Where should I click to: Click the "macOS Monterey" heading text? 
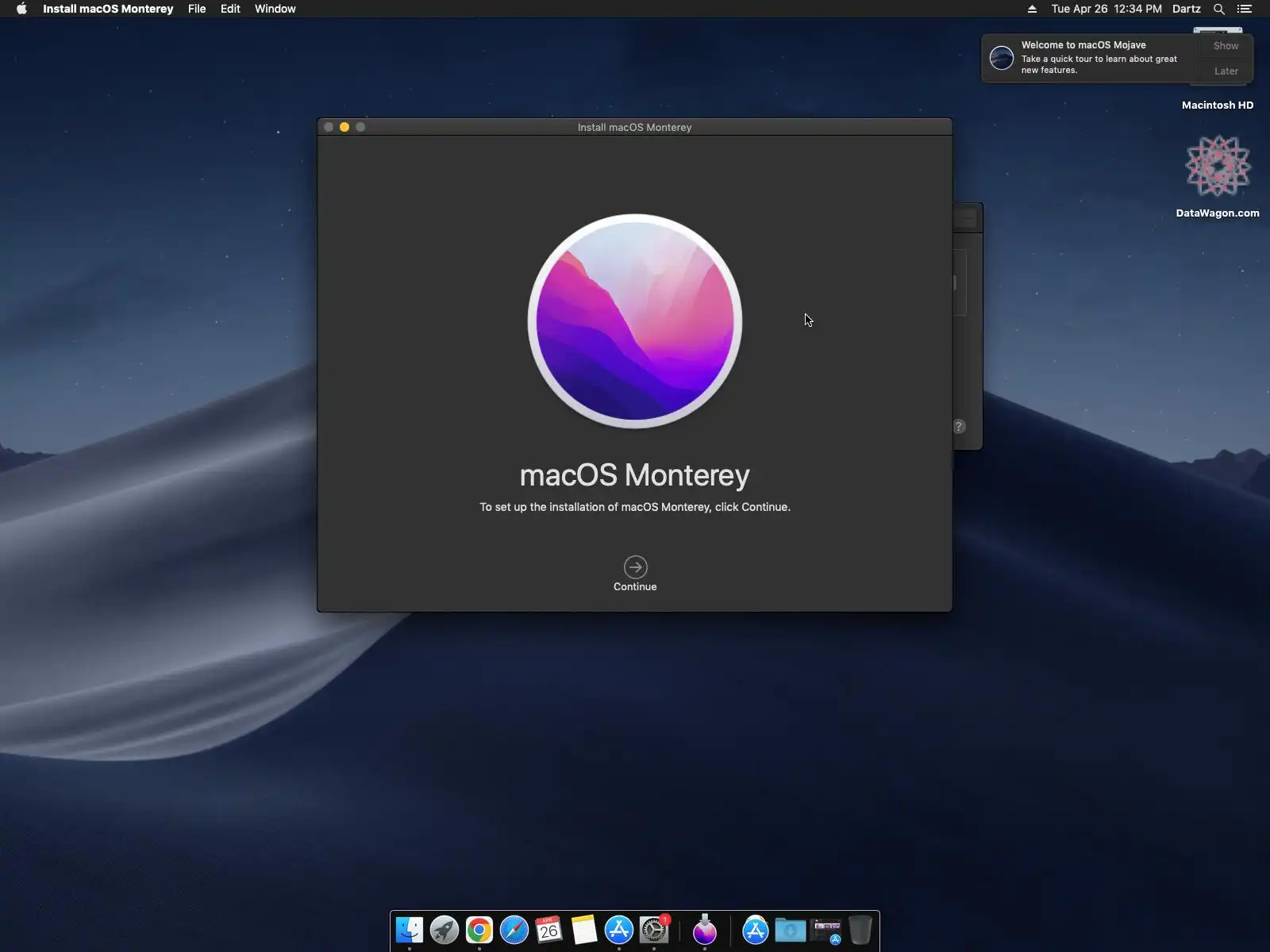coord(635,474)
